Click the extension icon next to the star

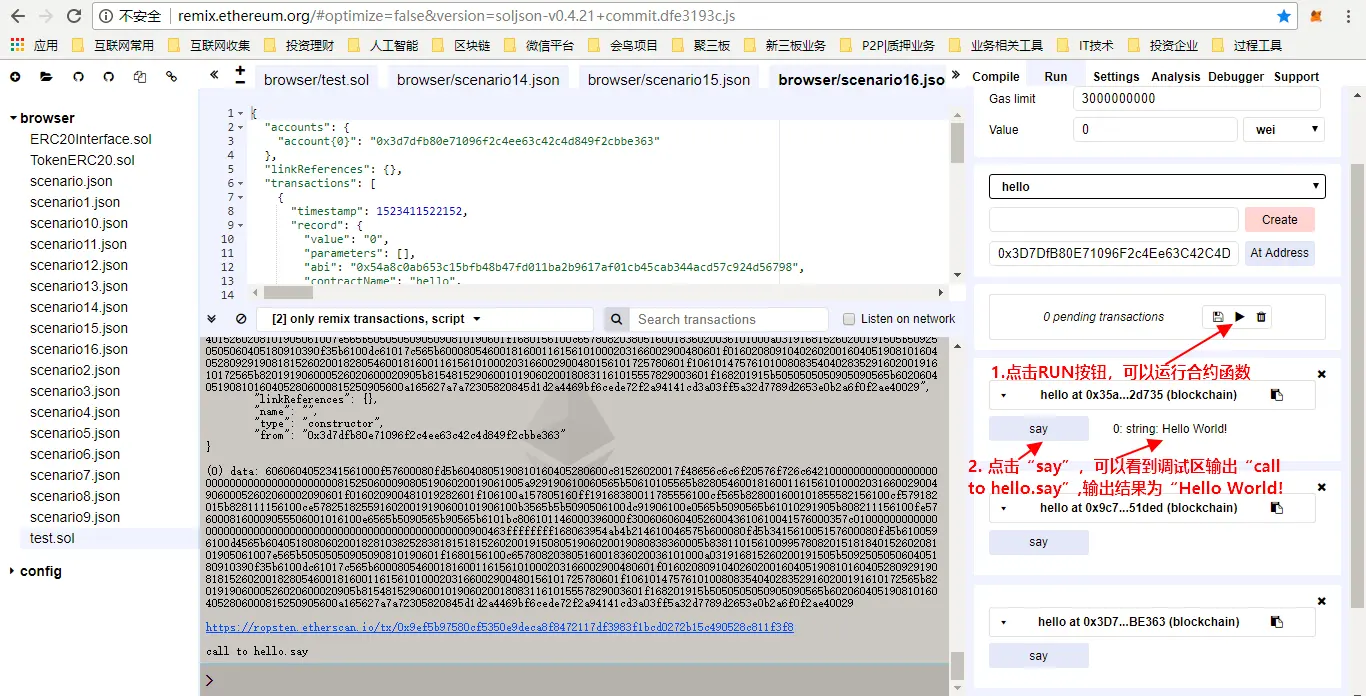[x=1317, y=16]
